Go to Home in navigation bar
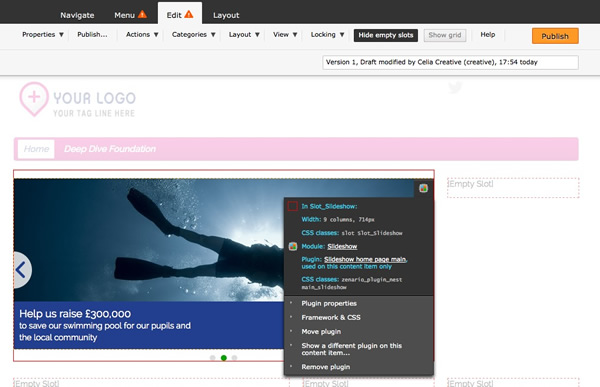Viewport: 600px width, 387px height. 36,149
